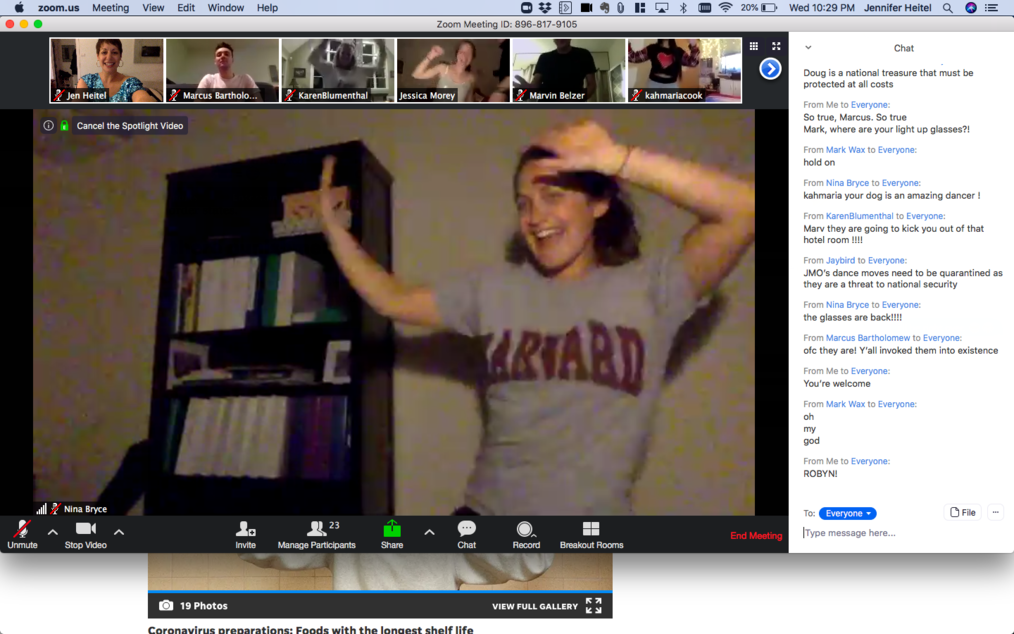Image resolution: width=1014 pixels, height=634 pixels.
Task: Toggle the Chat panel from toolbar
Action: 466,534
